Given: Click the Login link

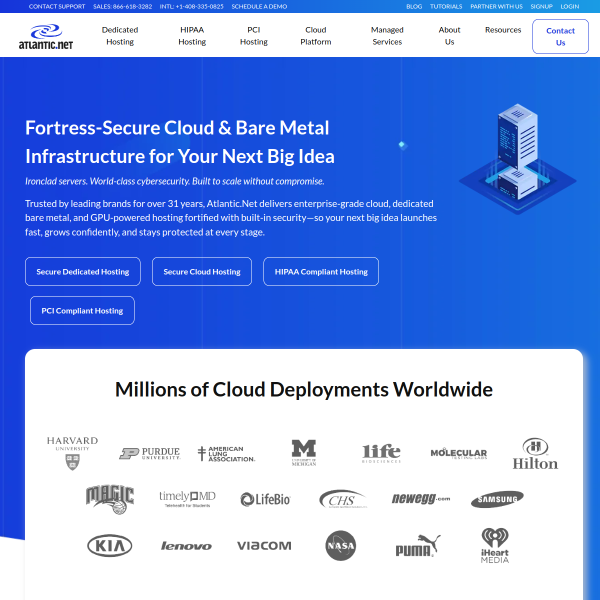Looking at the screenshot, I should pos(570,7).
